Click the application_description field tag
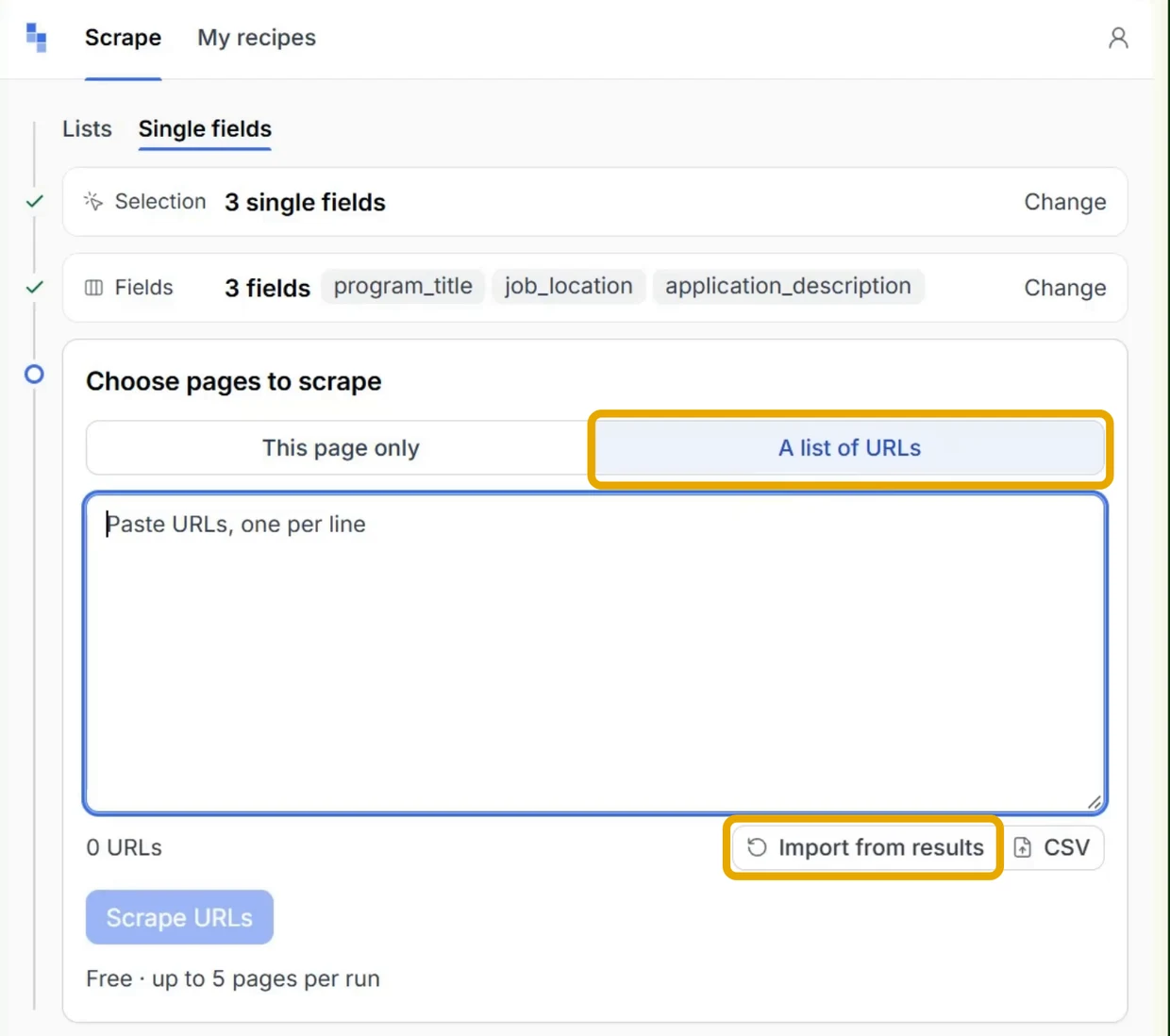The width and height of the screenshot is (1170, 1036). [x=788, y=286]
